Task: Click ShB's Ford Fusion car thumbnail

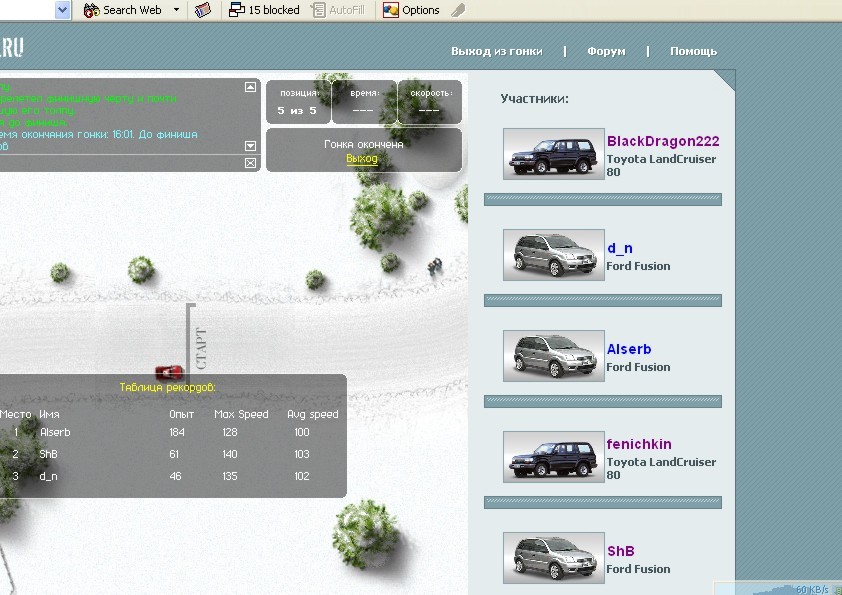Action: (x=554, y=557)
